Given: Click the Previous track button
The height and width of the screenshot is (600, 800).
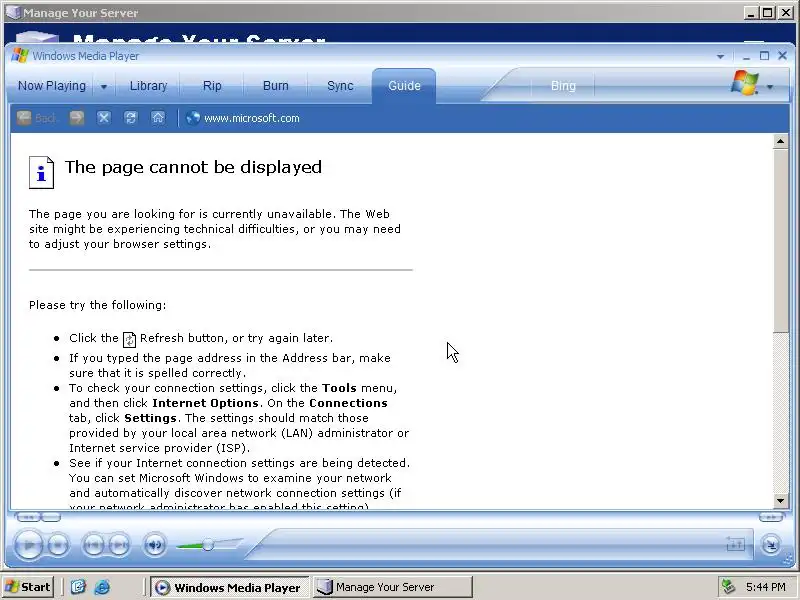Looking at the screenshot, I should (93, 545).
